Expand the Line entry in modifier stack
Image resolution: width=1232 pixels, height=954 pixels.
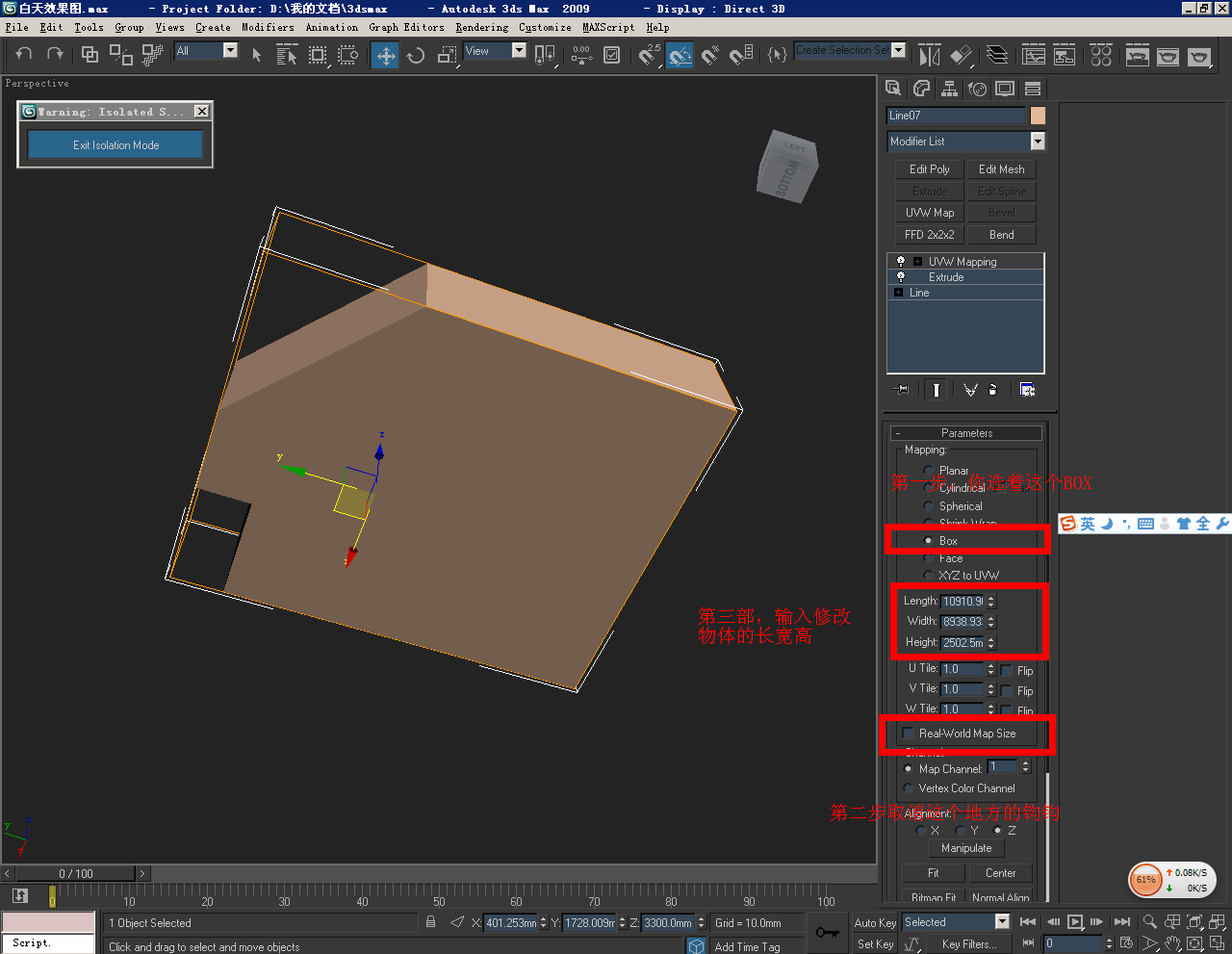898,293
